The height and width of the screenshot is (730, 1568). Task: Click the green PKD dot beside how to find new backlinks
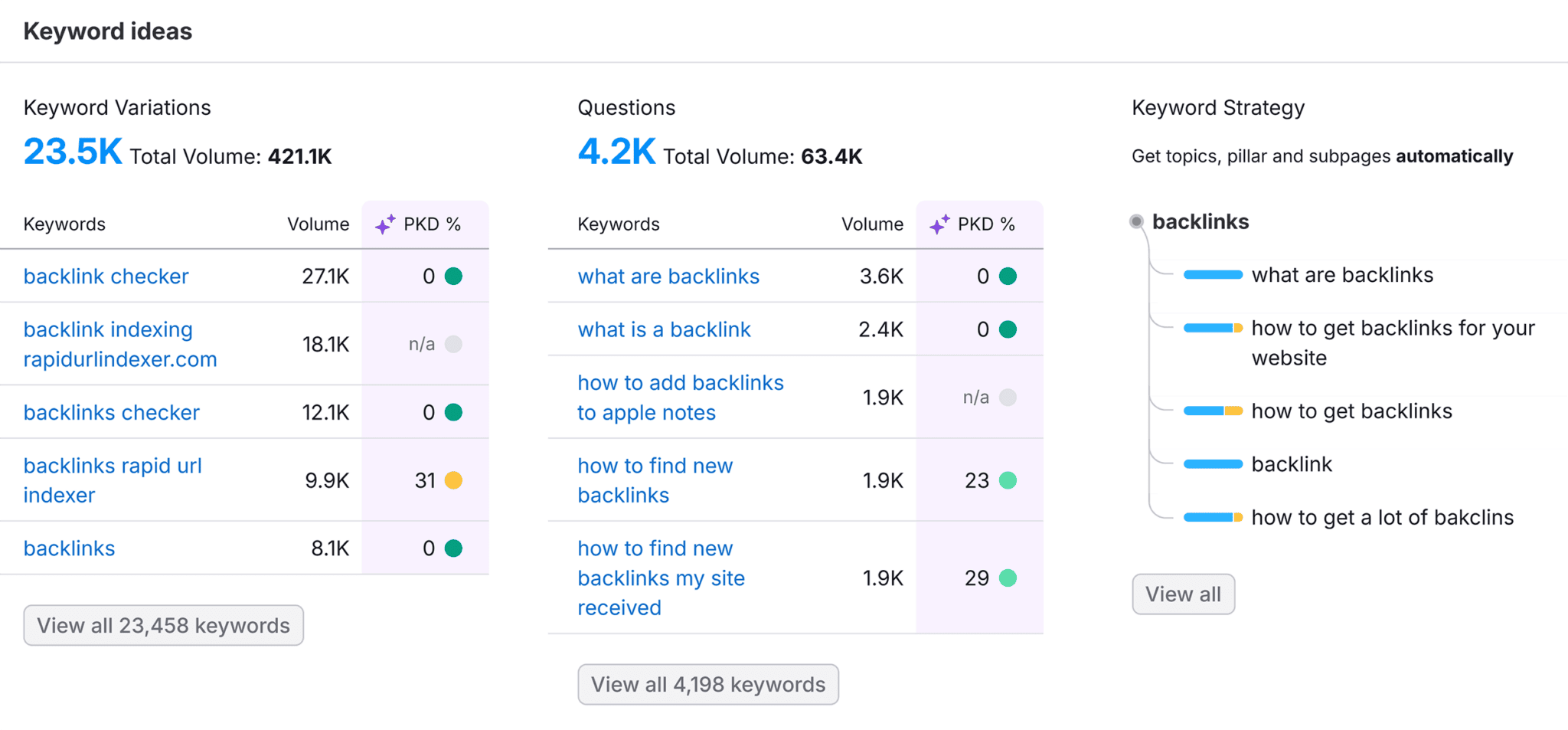click(x=1010, y=480)
